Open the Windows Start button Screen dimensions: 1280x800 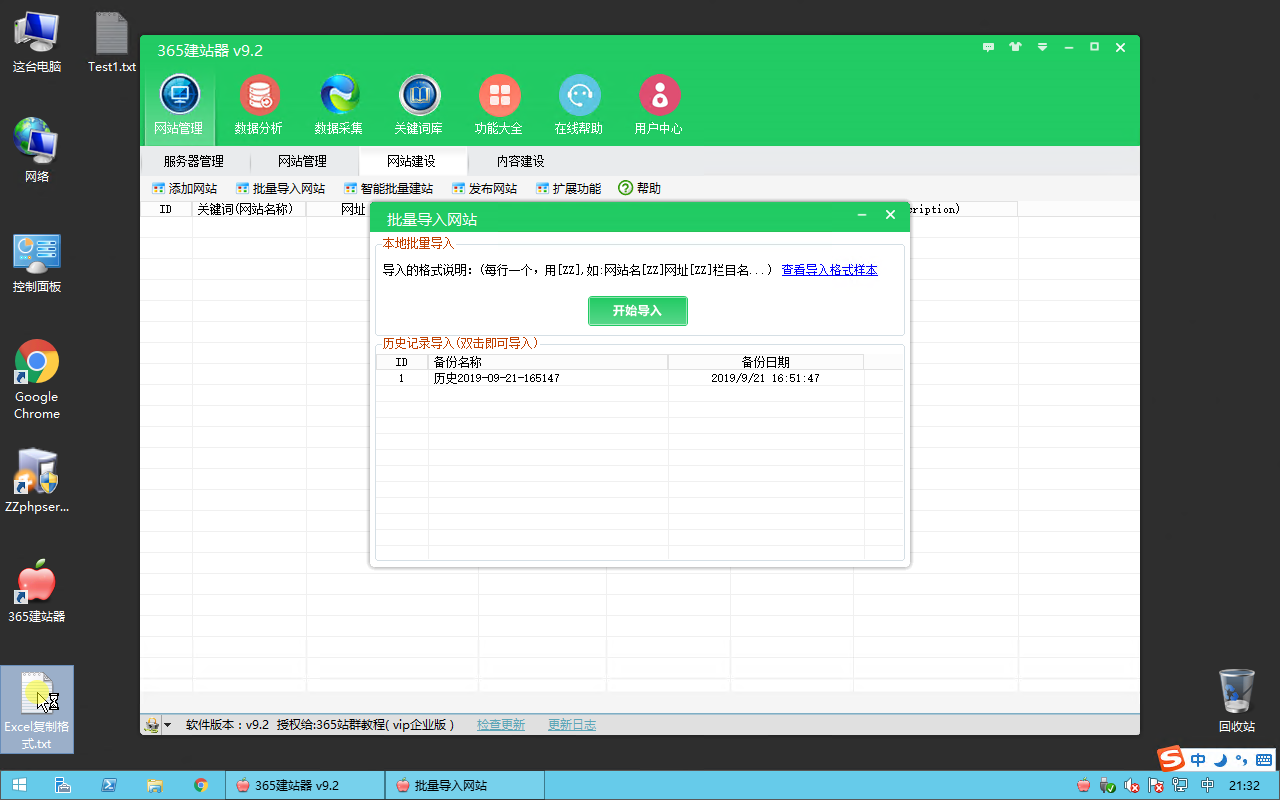tap(19, 785)
